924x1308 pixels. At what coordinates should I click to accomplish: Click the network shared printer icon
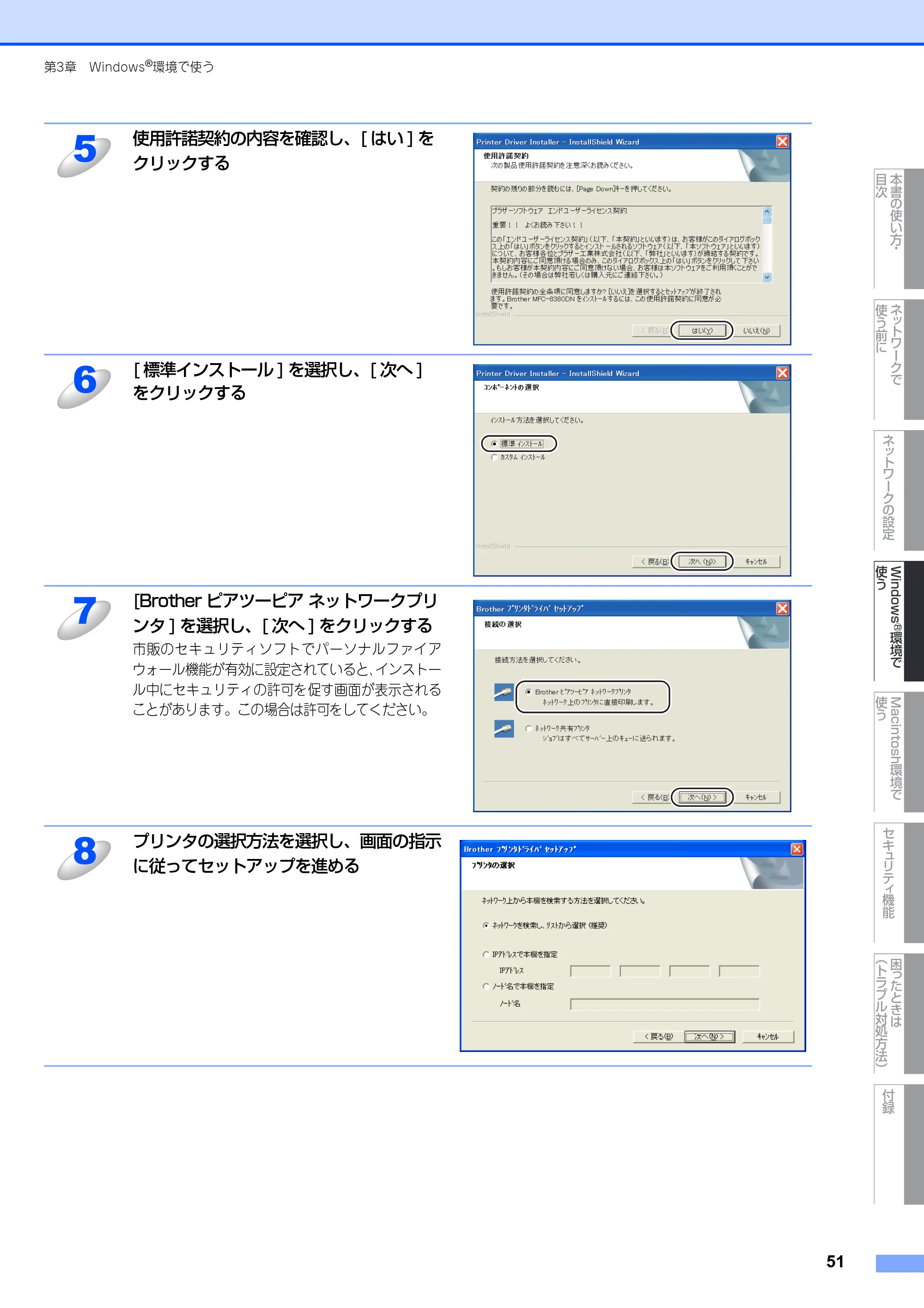pos(504,729)
